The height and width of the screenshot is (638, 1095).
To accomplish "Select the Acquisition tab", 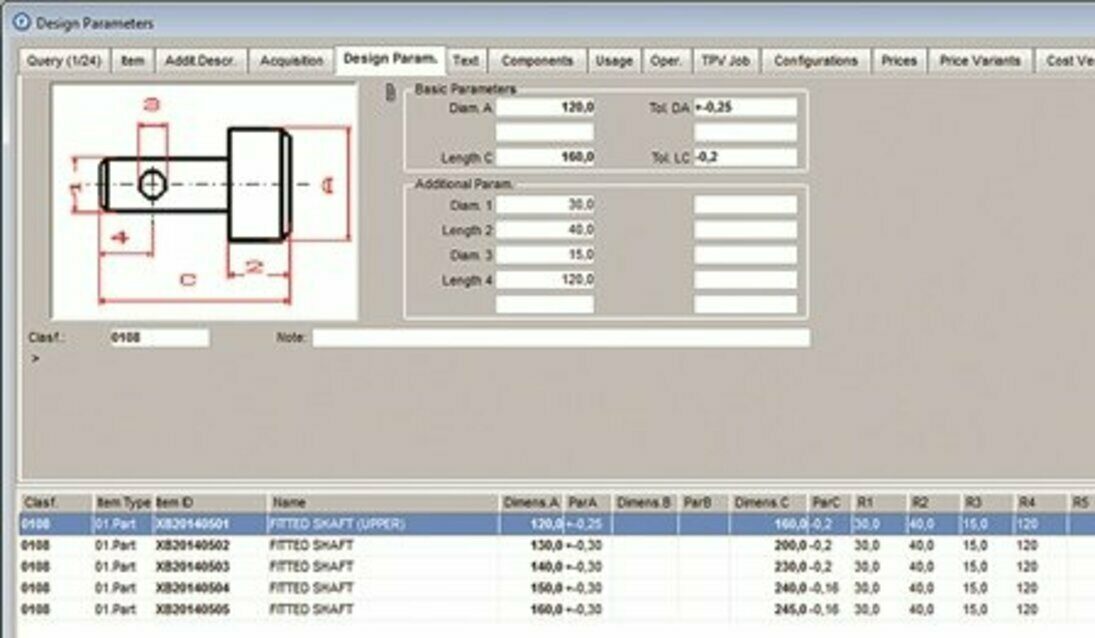I will coord(292,61).
